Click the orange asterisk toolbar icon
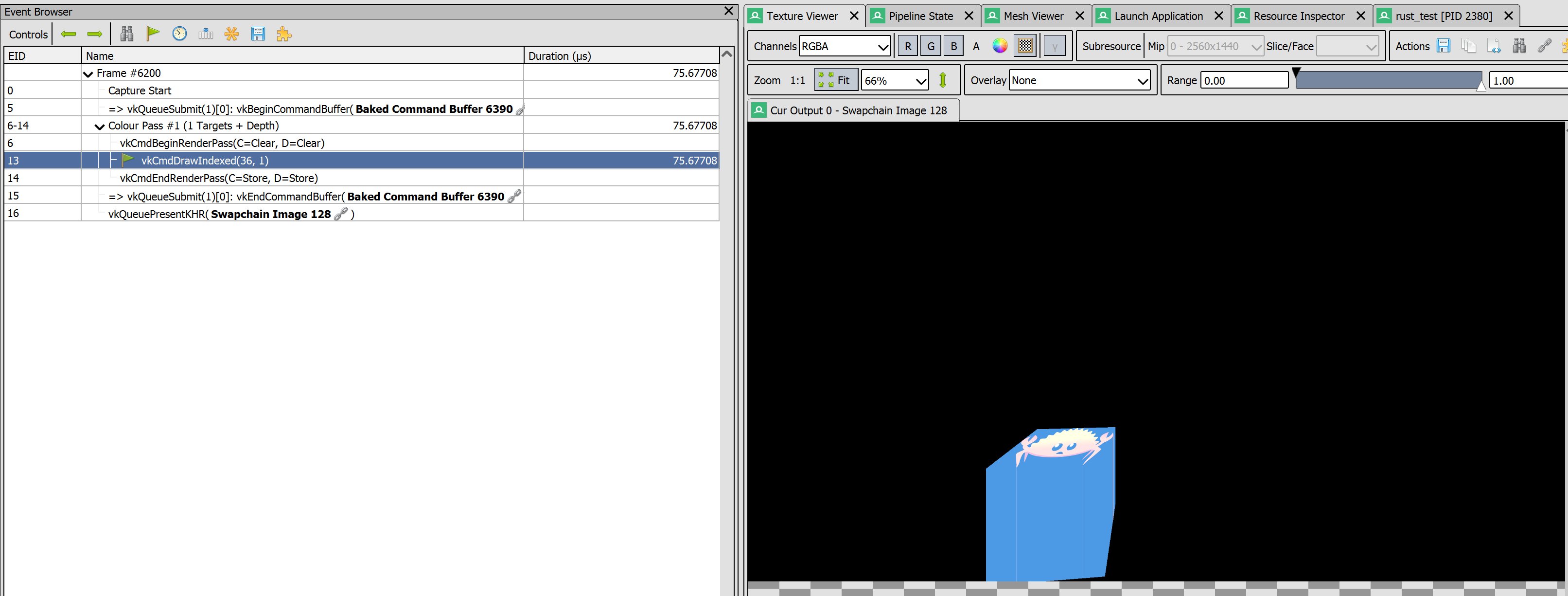The width and height of the screenshot is (1568, 596). pos(231,34)
